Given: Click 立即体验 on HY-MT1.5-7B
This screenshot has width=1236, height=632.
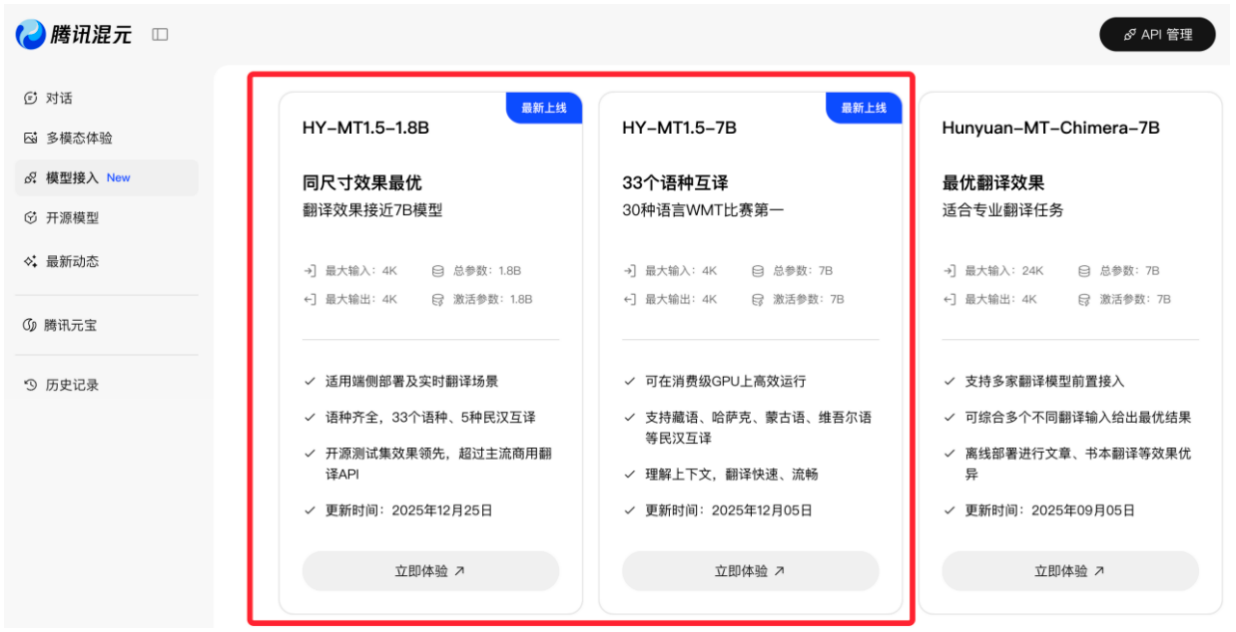Looking at the screenshot, I should [750, 570].
